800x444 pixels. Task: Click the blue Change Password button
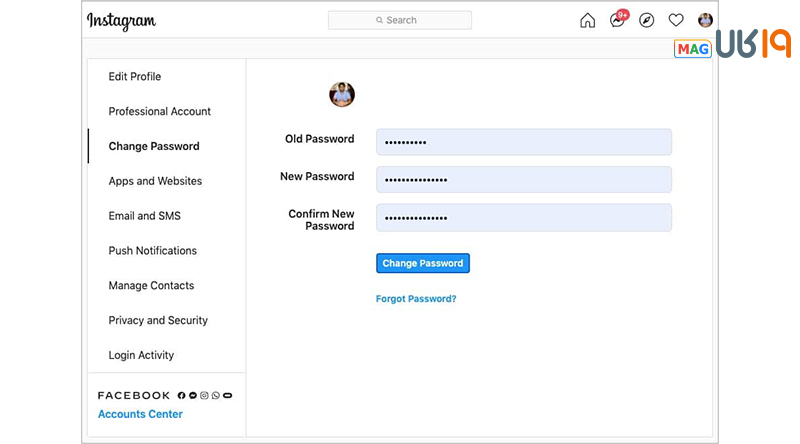pos(423,263)
